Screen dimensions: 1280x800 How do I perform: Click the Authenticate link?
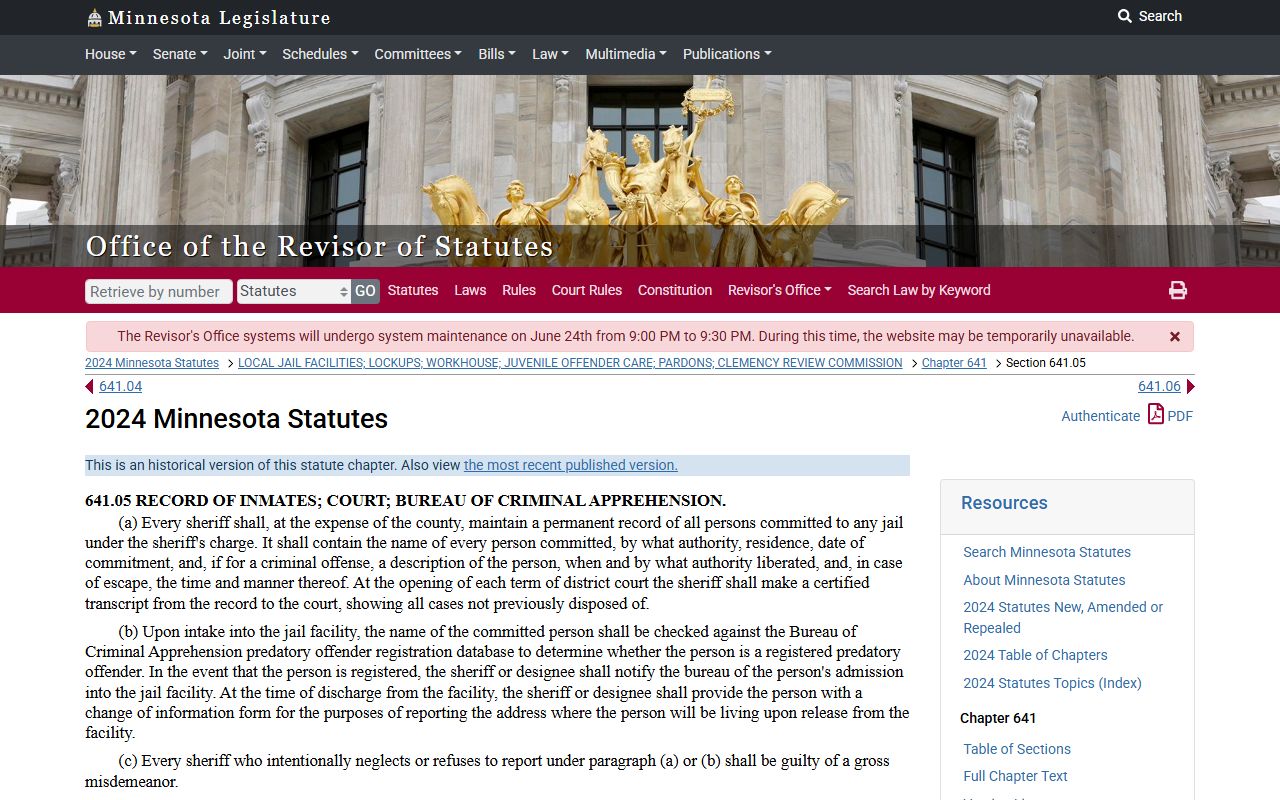coord(1100,416)
